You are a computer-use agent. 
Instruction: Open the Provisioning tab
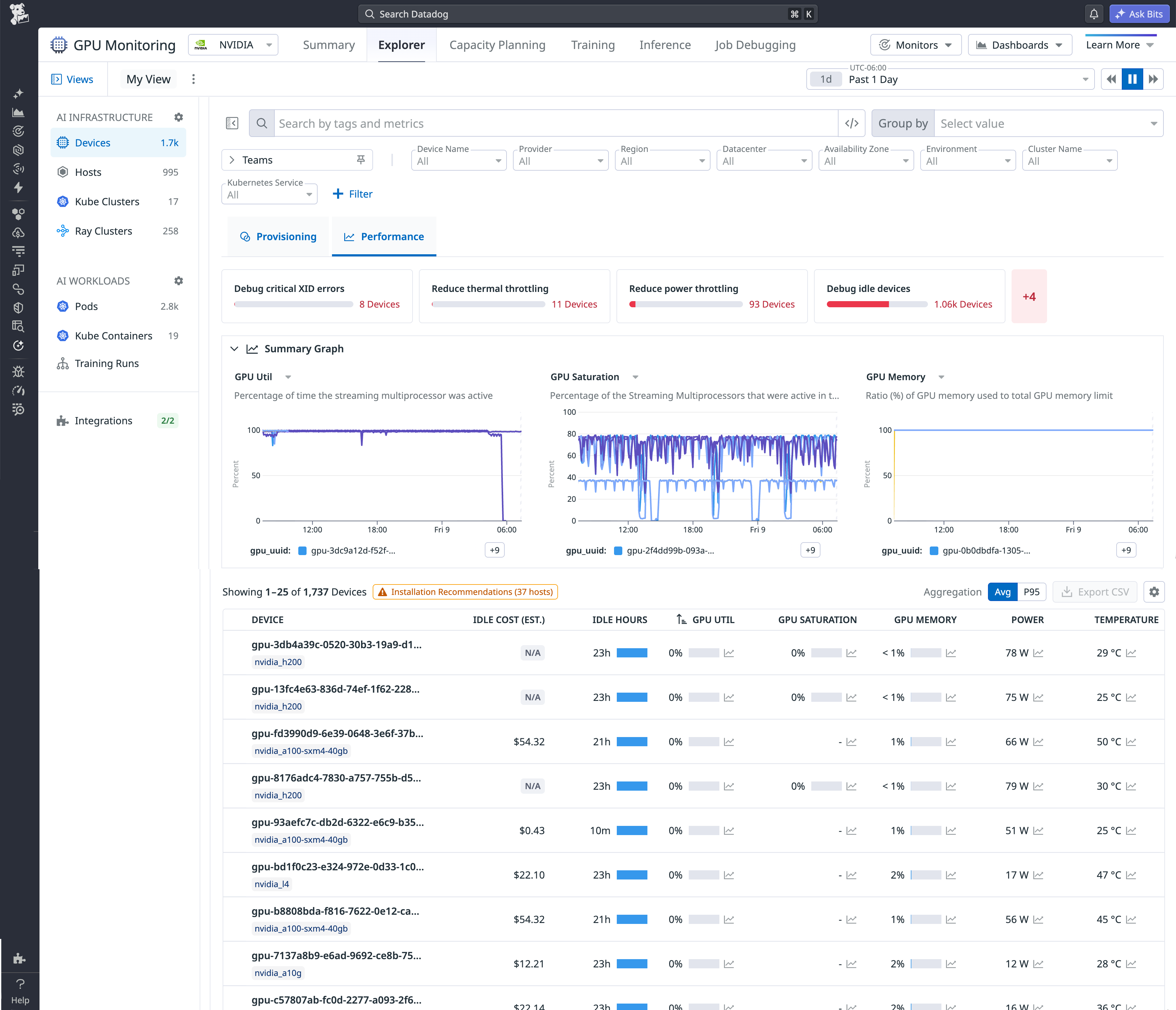(x=278, y=236)
